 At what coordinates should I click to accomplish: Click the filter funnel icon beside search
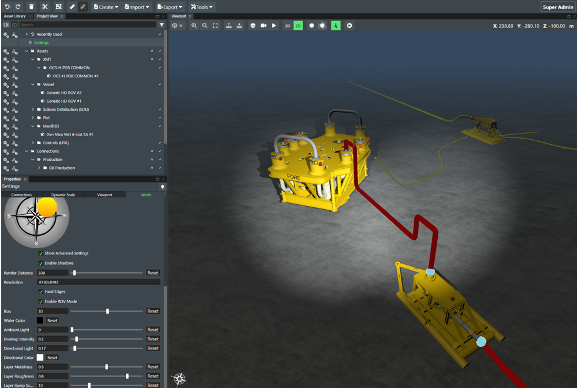(x=162, y=25)
